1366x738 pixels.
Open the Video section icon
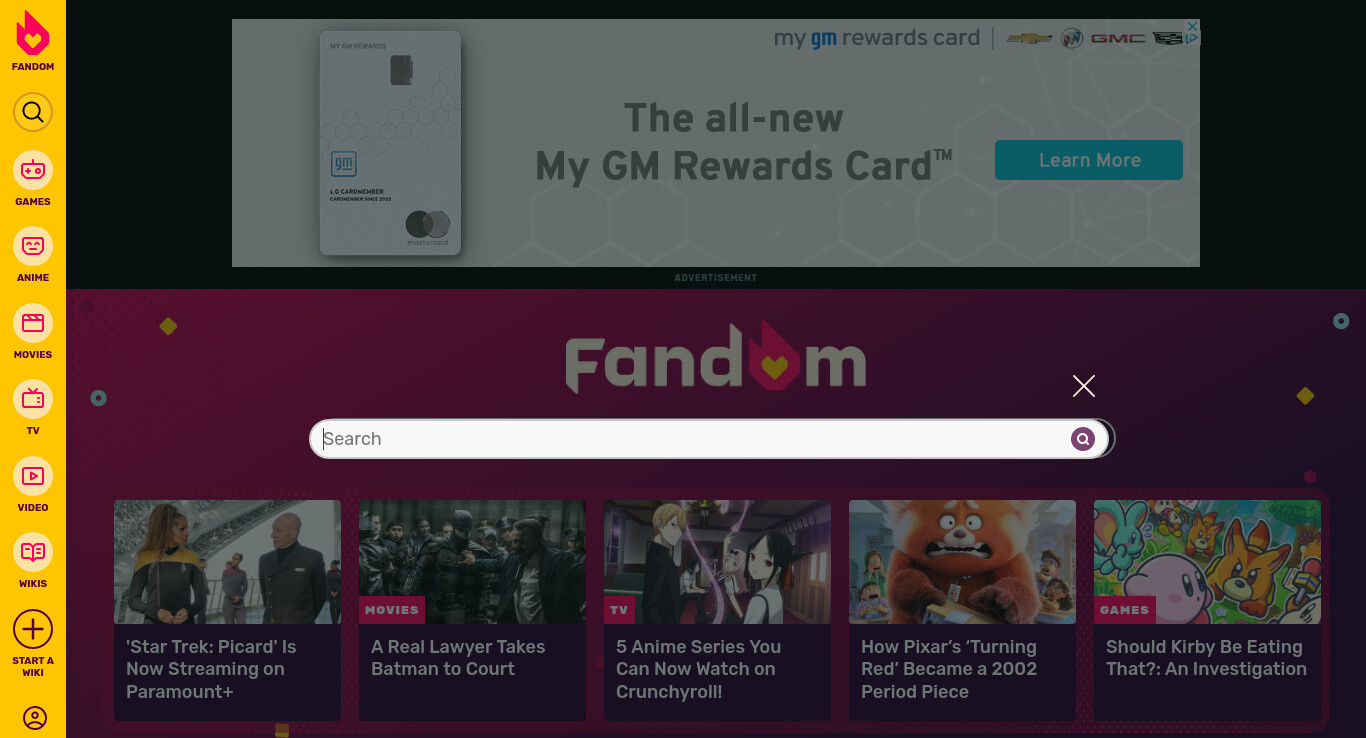(33, 476)
